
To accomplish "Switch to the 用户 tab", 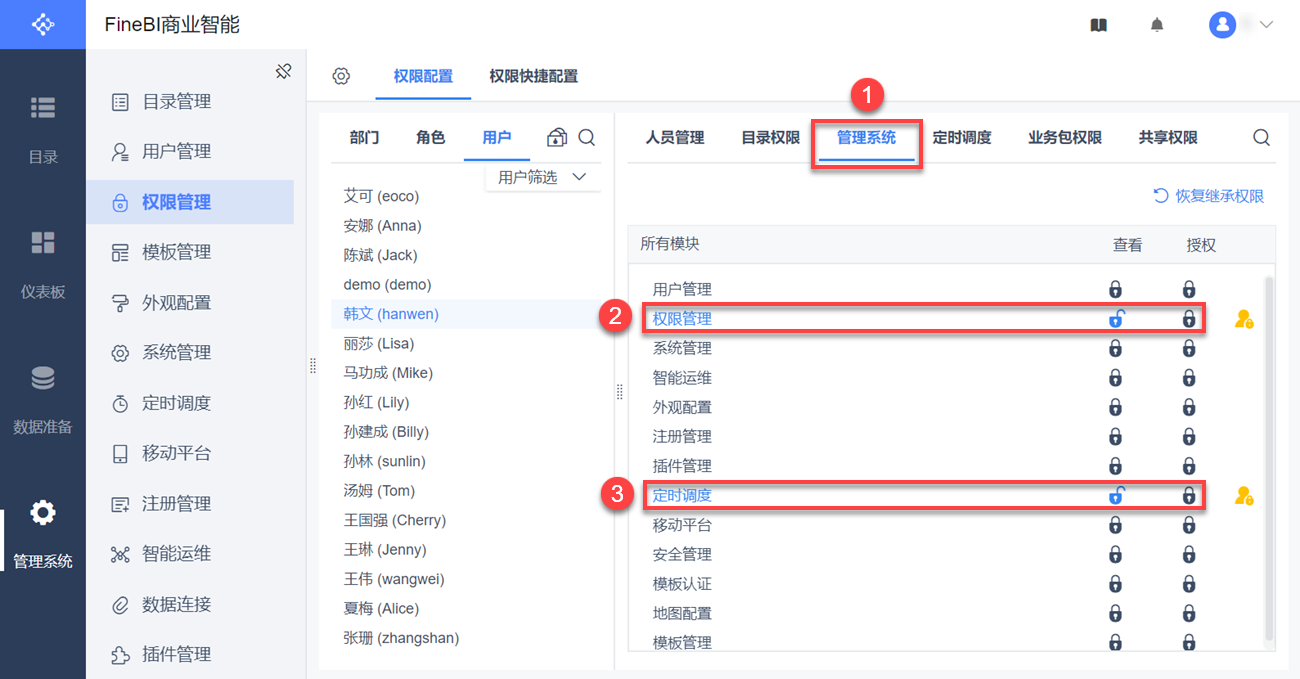I will pyautogui.click(x=497, y=138).
